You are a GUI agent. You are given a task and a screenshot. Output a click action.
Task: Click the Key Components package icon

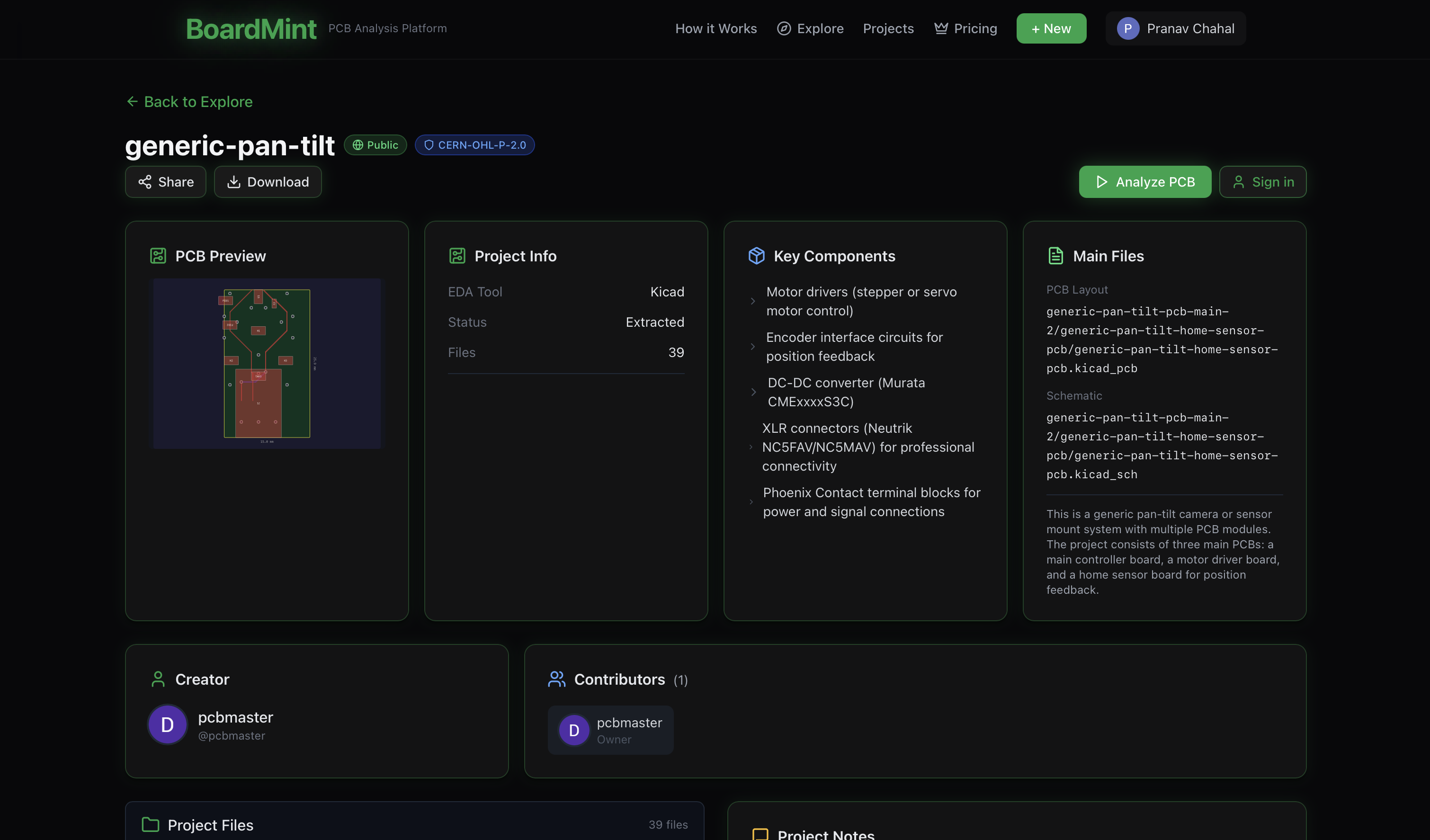pos(756,255)
